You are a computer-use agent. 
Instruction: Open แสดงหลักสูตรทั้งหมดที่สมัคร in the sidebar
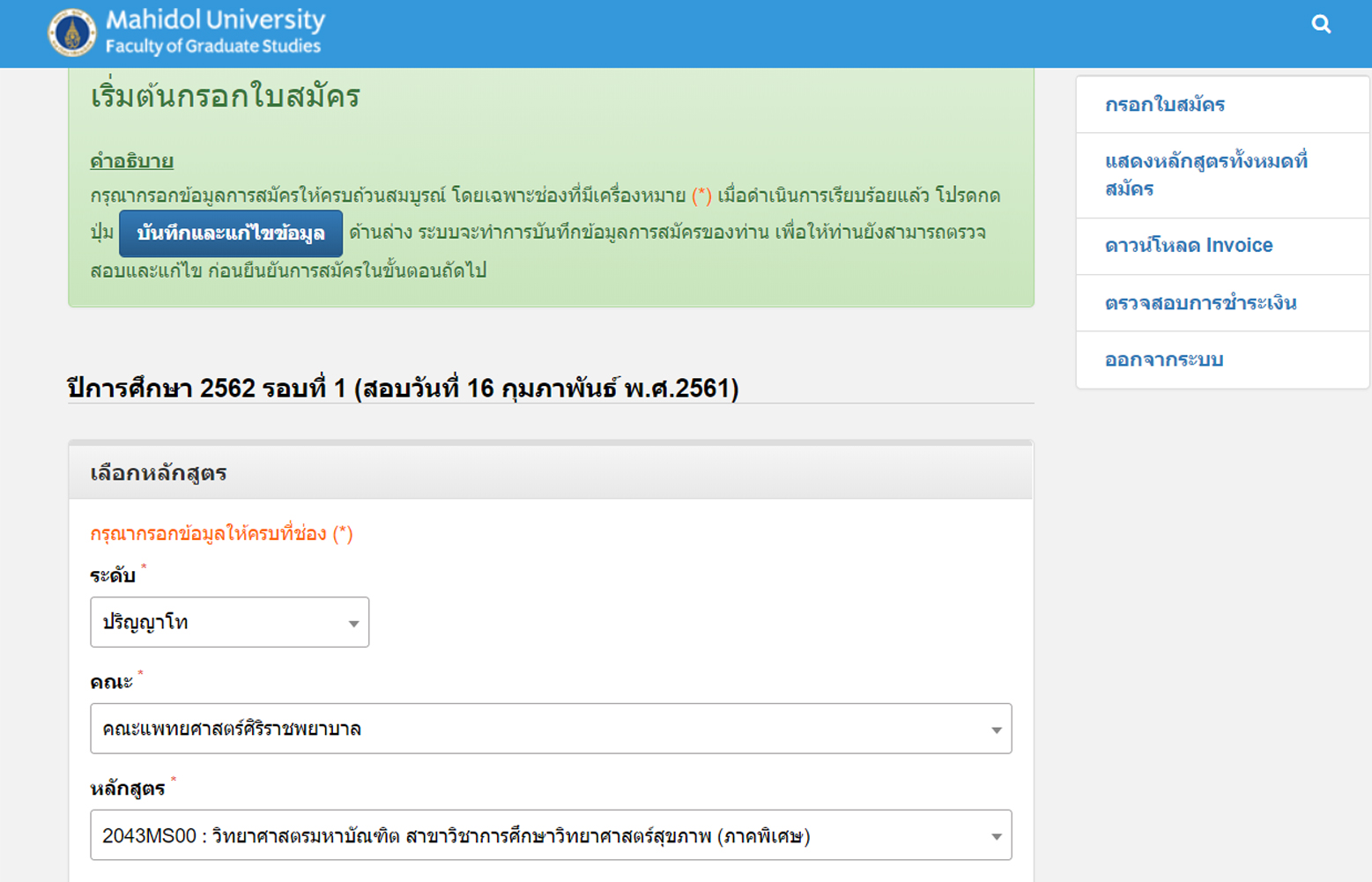click(x=1205, y=174)
